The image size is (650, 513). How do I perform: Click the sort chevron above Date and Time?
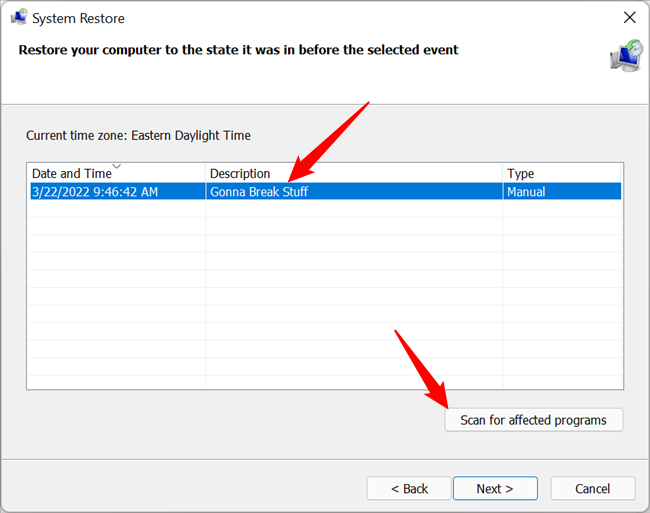pos(116,166)
